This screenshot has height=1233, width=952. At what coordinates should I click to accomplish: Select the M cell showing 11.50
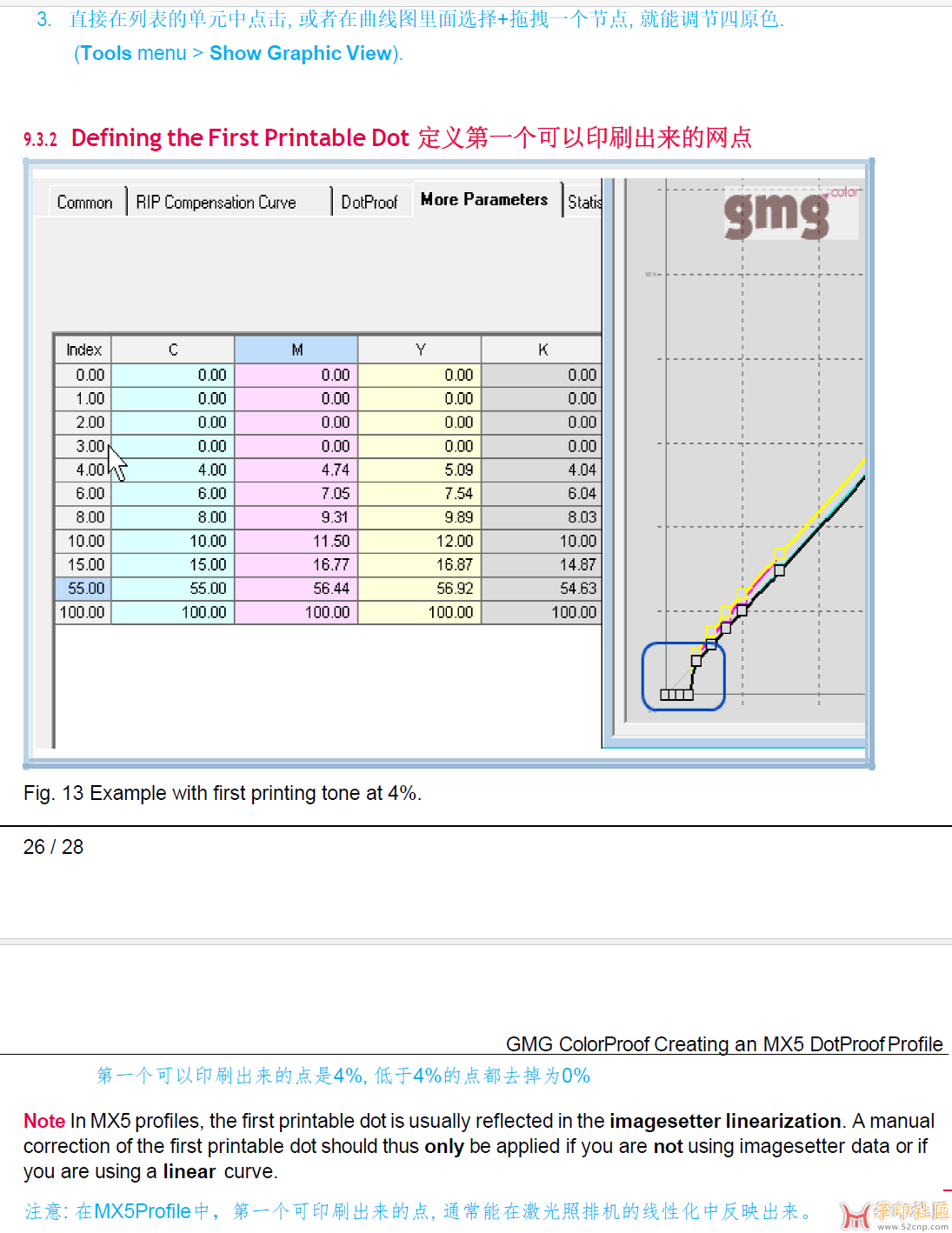(x=296, y=541)
